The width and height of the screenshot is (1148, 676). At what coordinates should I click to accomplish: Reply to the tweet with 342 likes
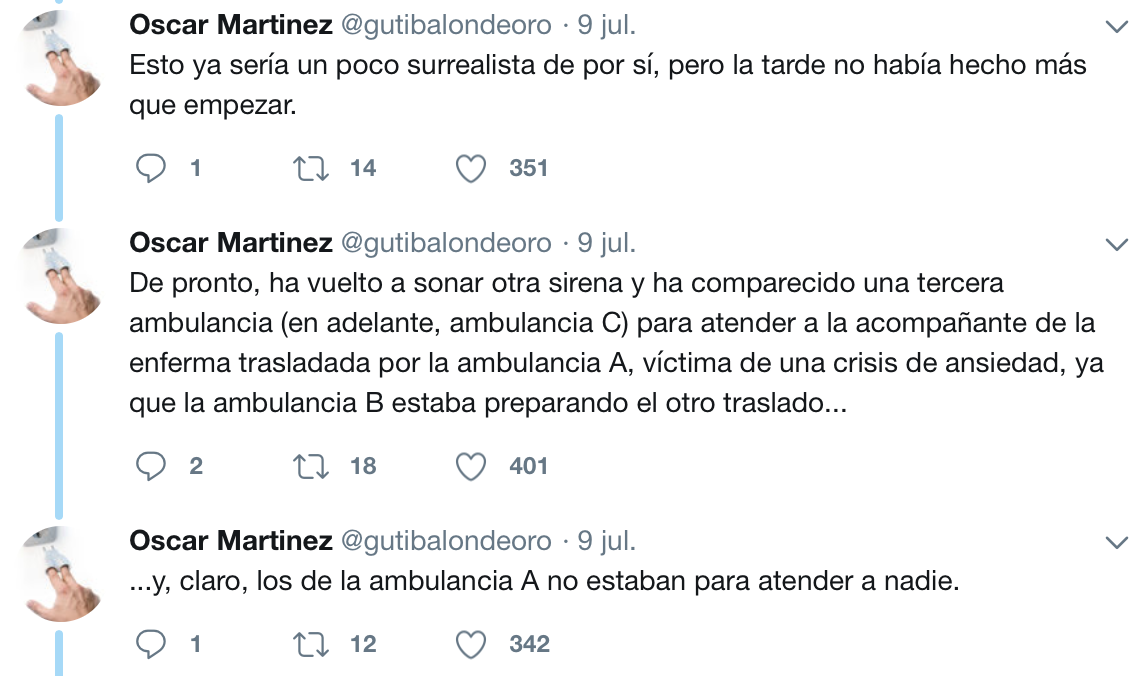click(x=151, y=644)
